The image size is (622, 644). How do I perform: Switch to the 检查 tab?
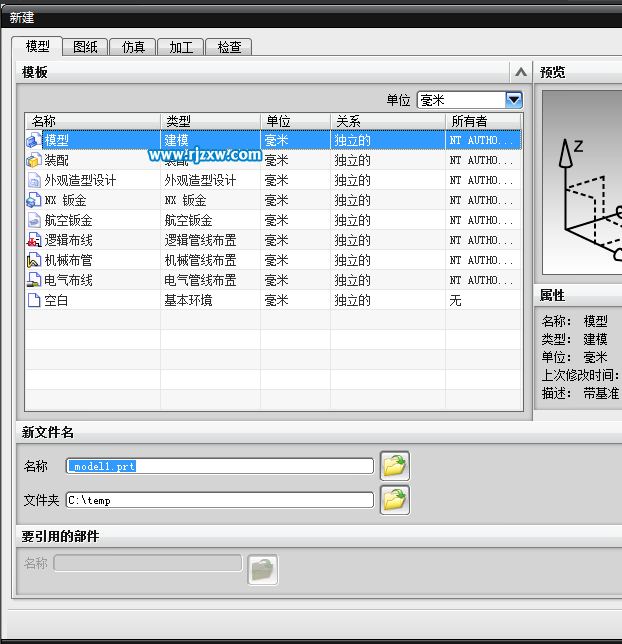229,47
